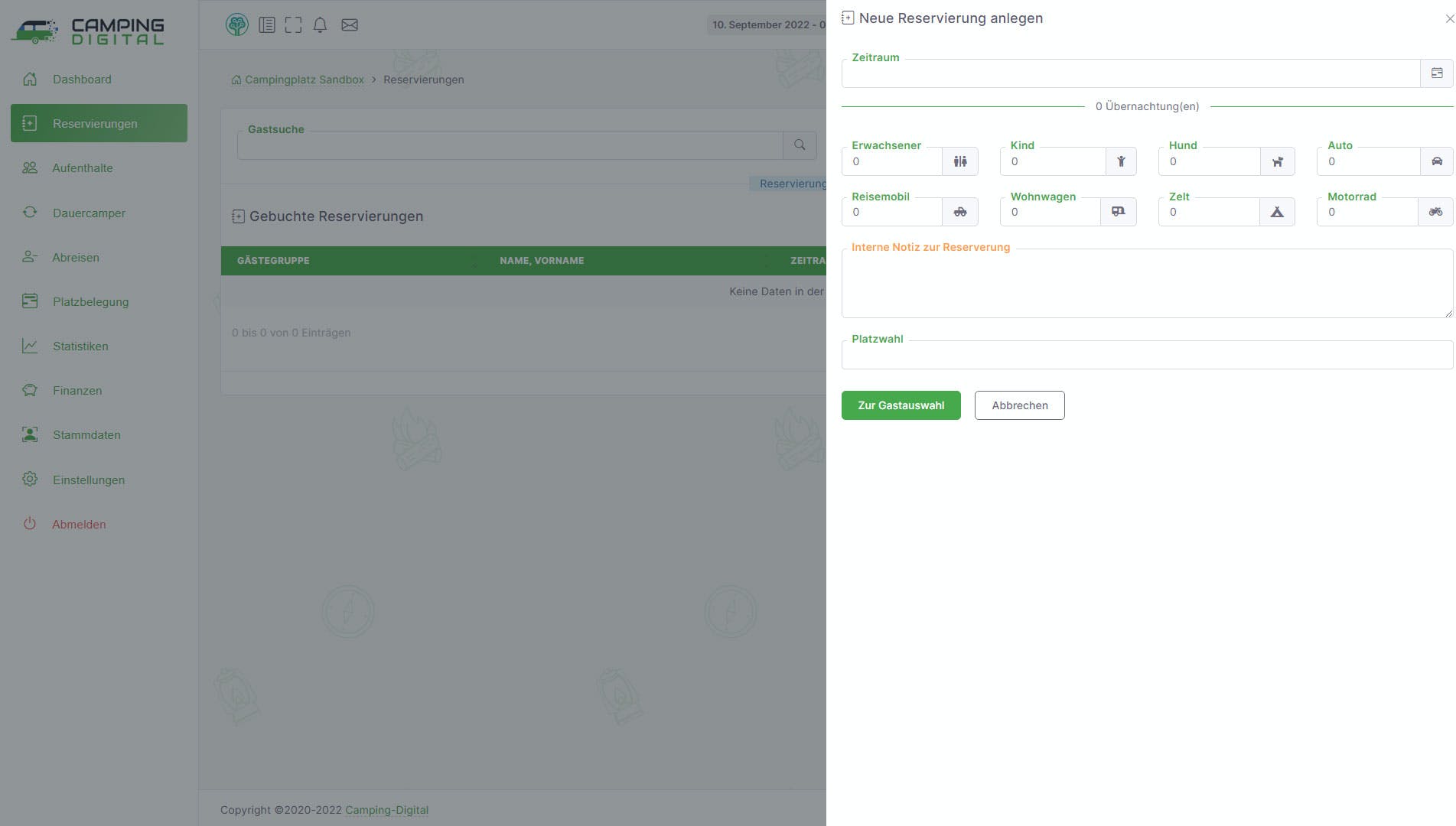
Task: Focus the Zeitraum date range field
Action: point(1131,73)
